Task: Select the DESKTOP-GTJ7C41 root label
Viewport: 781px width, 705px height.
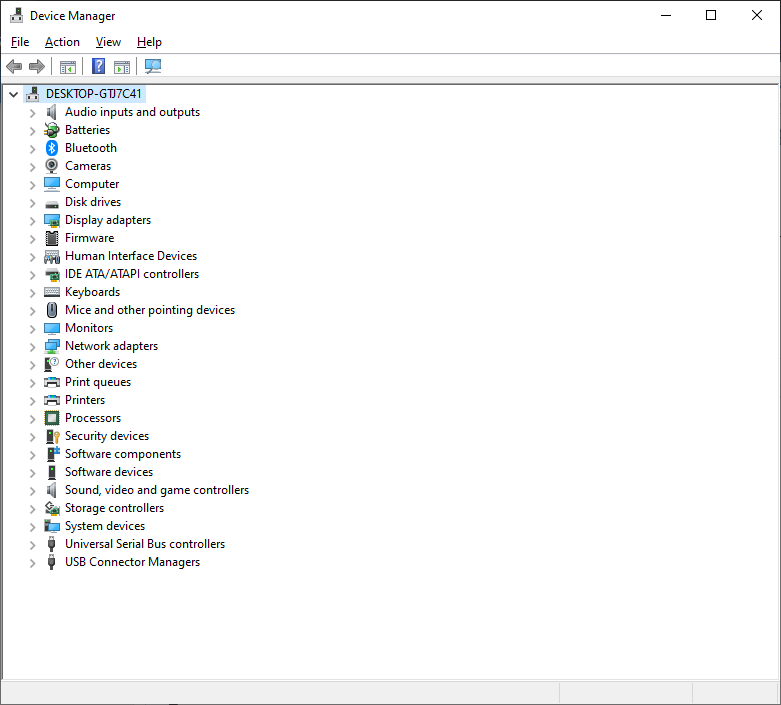Action: click(94, 94)
